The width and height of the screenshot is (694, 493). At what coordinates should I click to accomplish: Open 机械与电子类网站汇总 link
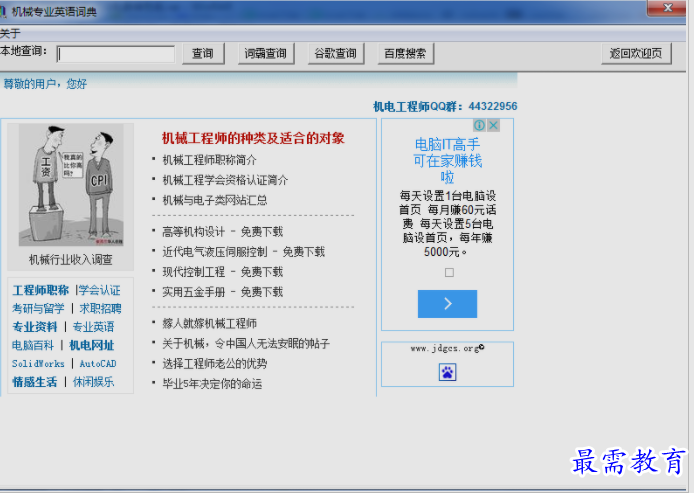click(x=215, y=200)
